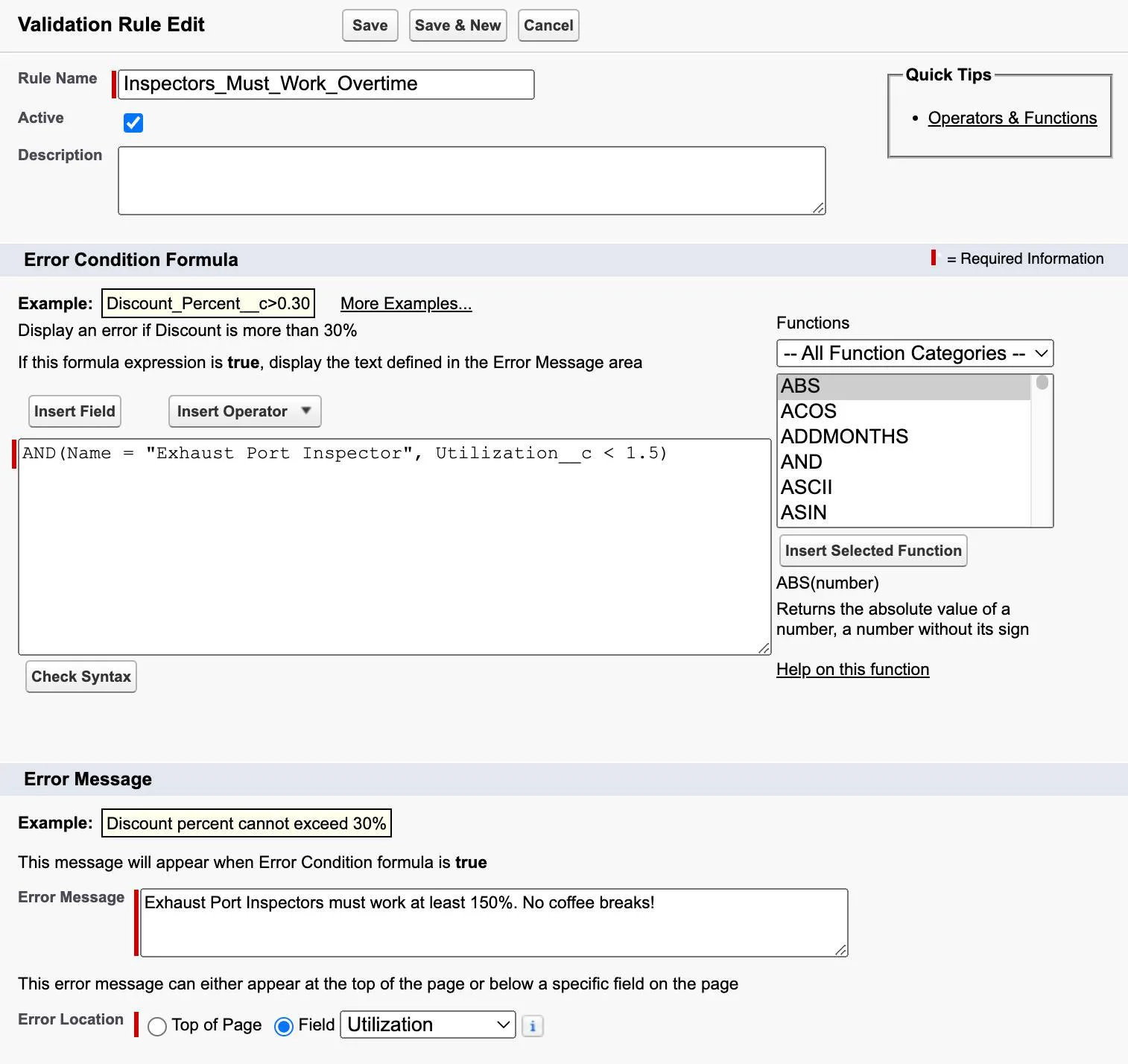
Task: Click Save & New button
Action: (x=458, y=25)
